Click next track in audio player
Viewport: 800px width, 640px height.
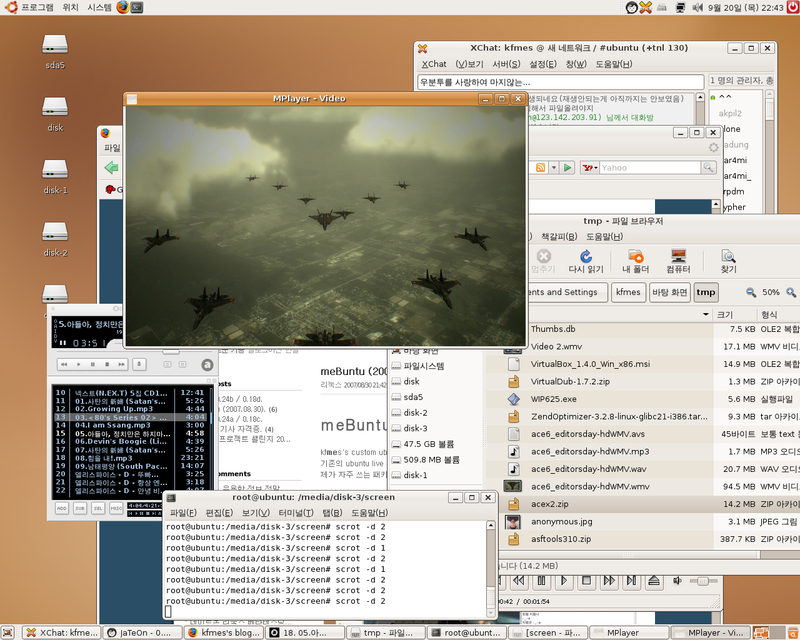121,364
